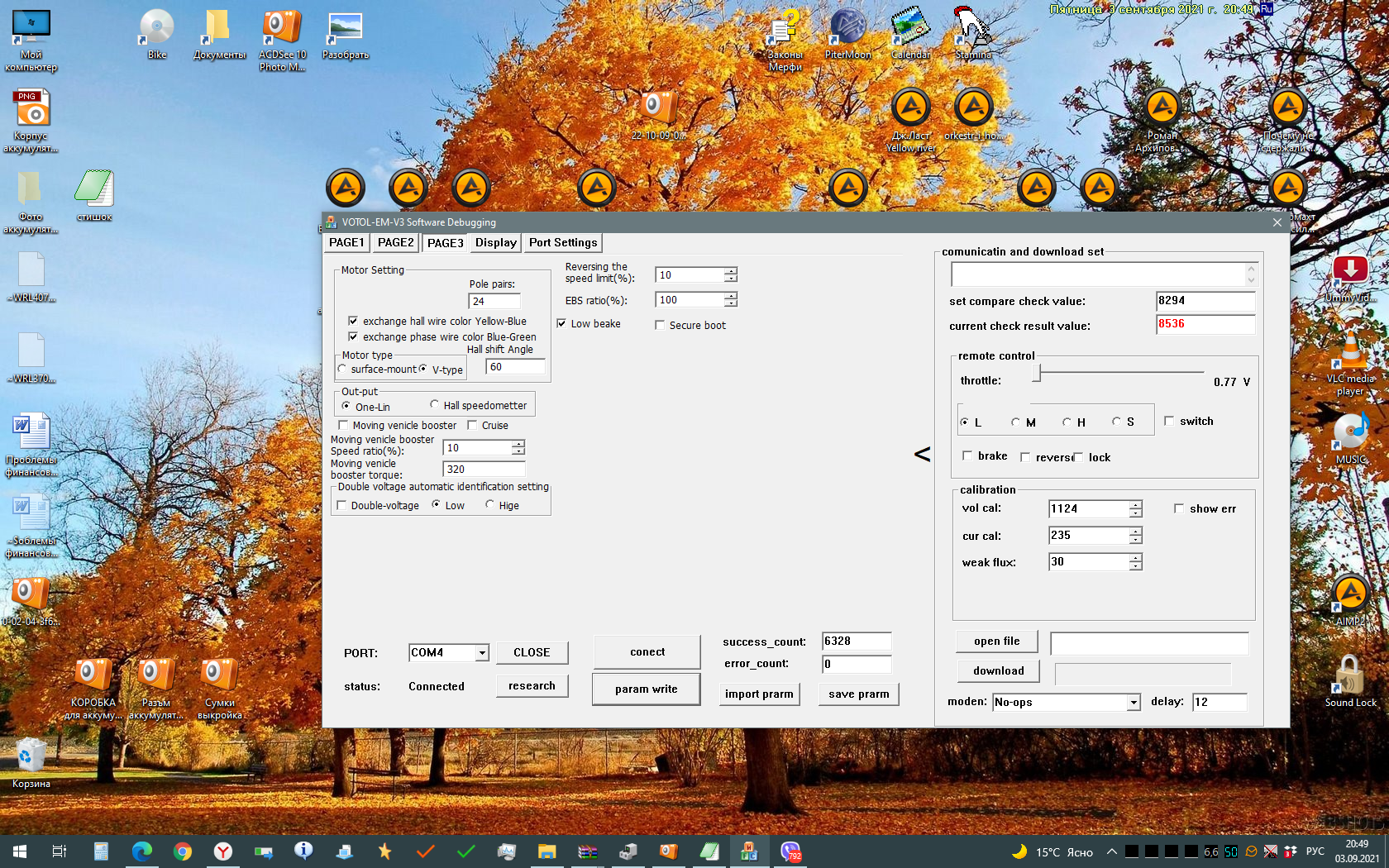This screenshot has width=1389, height=868.
Task: Open the moden No-ops dropdown
Action: [x=1134, y=703]
